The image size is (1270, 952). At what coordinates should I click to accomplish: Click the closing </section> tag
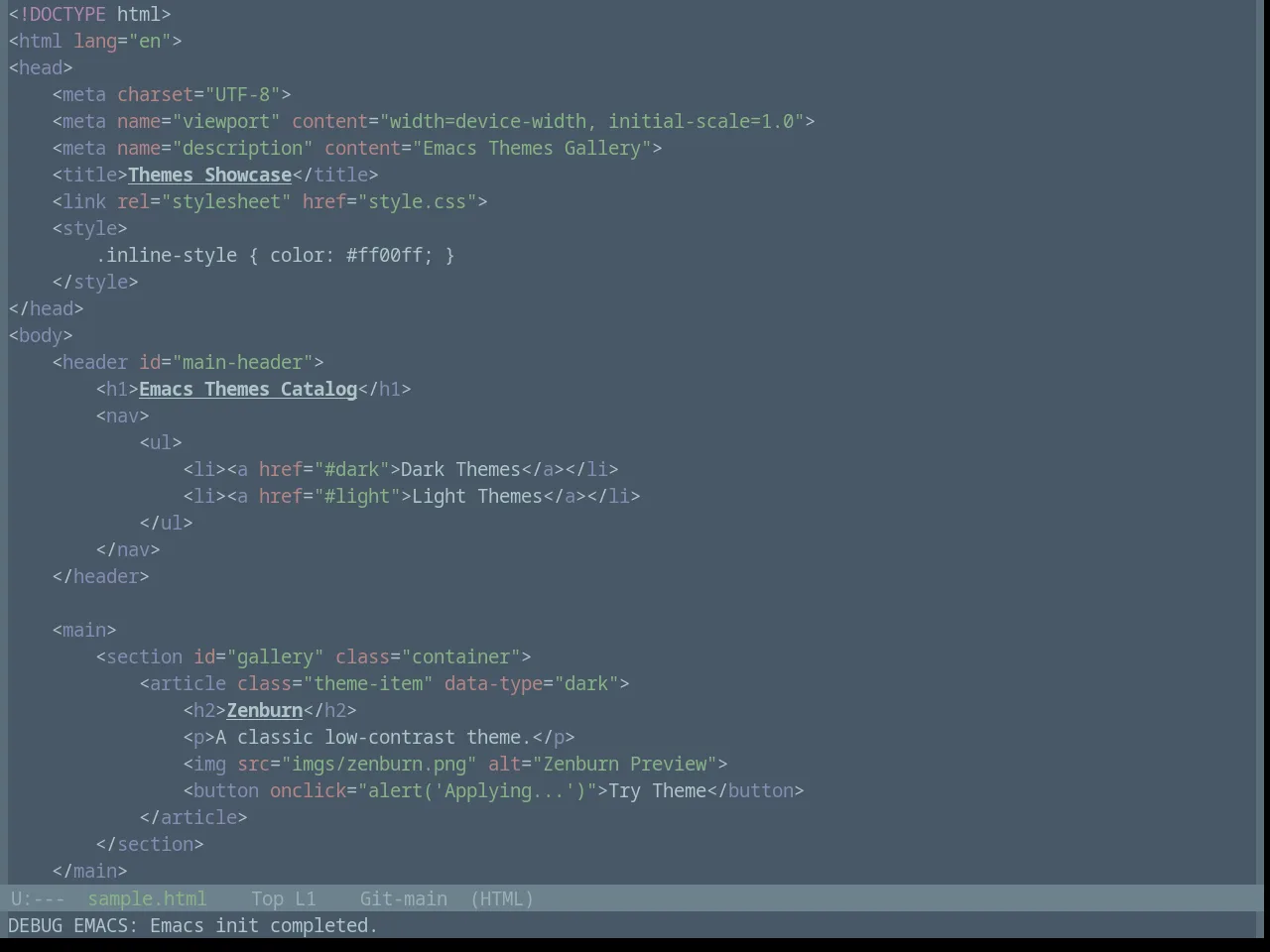(150, 844)
